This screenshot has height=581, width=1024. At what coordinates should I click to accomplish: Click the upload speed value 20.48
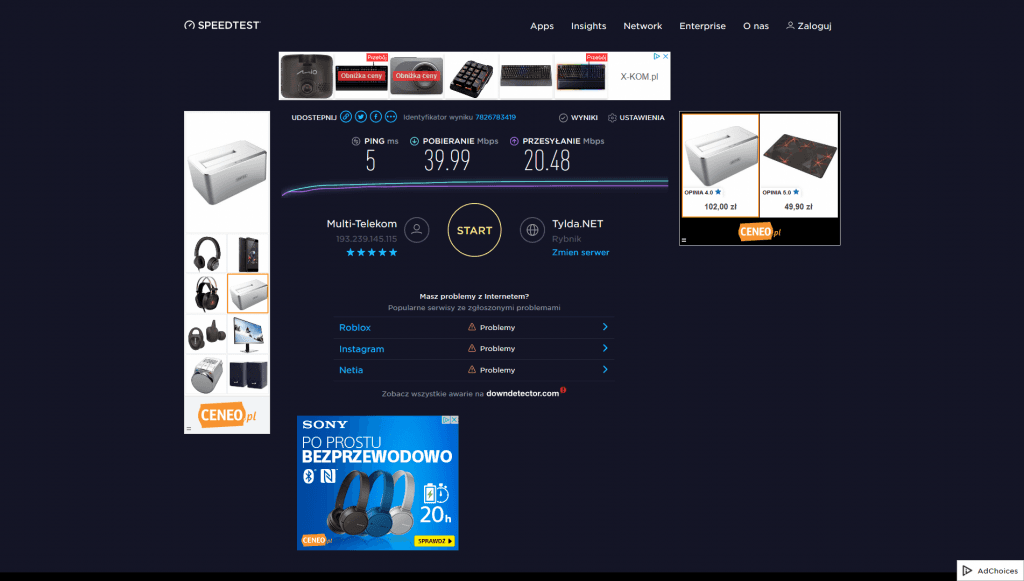point(547,161)
